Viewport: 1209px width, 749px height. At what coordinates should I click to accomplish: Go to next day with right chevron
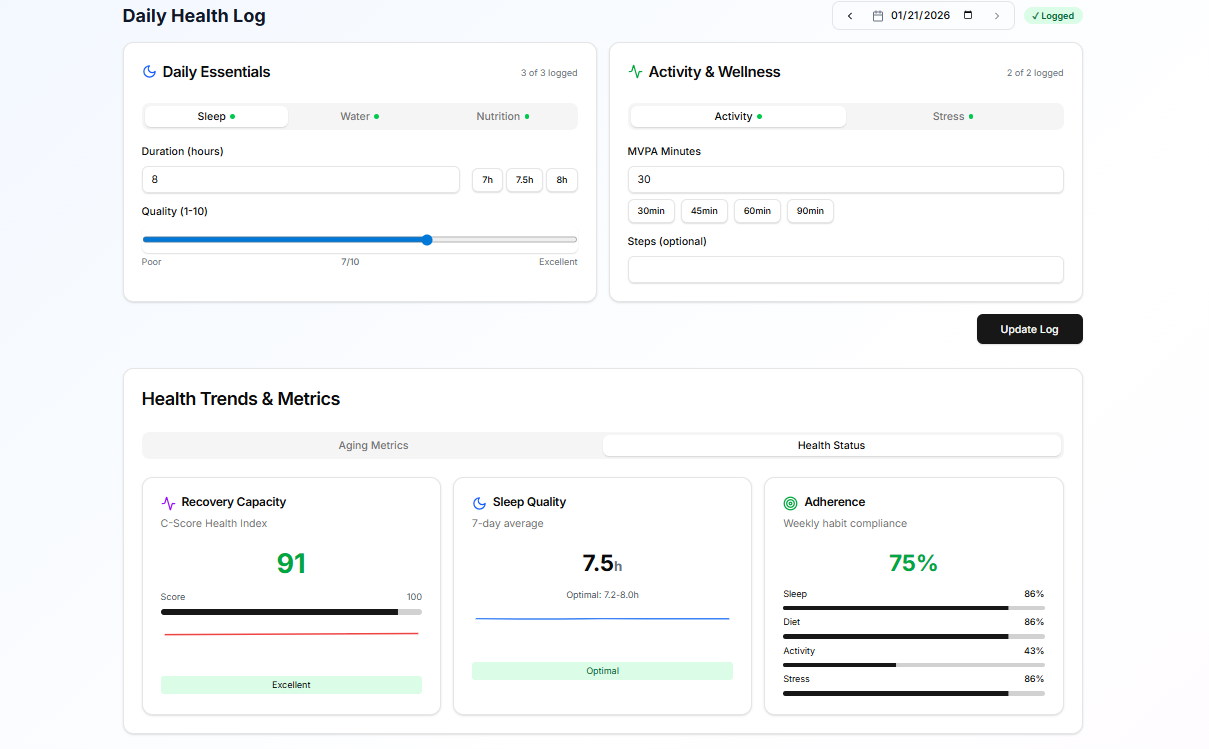point(997,16)
